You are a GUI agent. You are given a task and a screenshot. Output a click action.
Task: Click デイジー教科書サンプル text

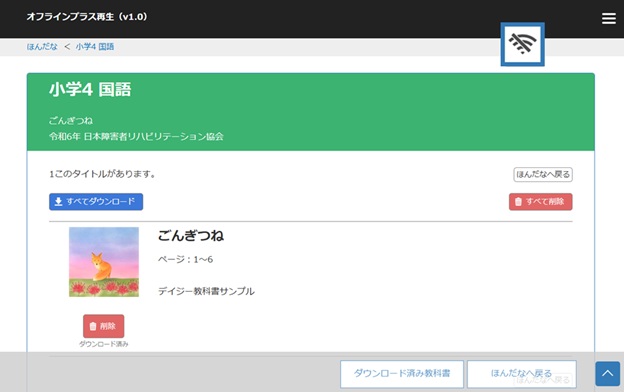[206, 291]
